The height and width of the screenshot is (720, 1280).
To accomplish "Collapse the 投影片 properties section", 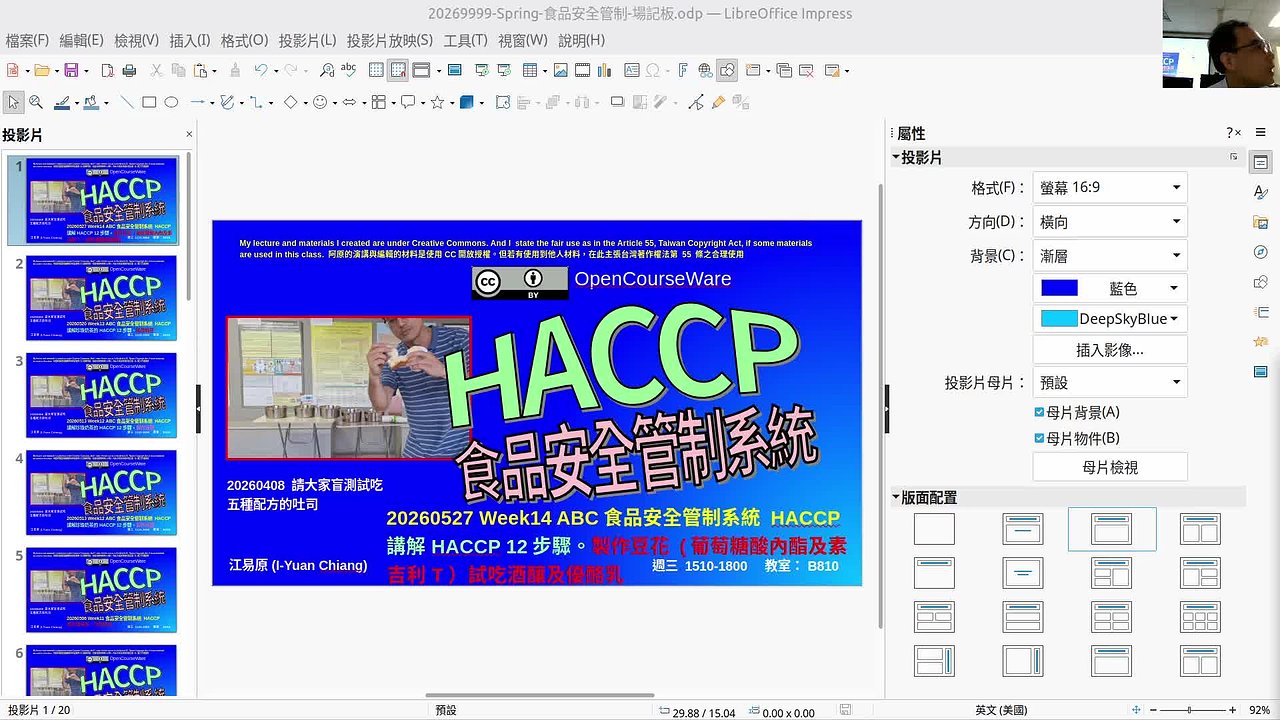I will [896, 158].
